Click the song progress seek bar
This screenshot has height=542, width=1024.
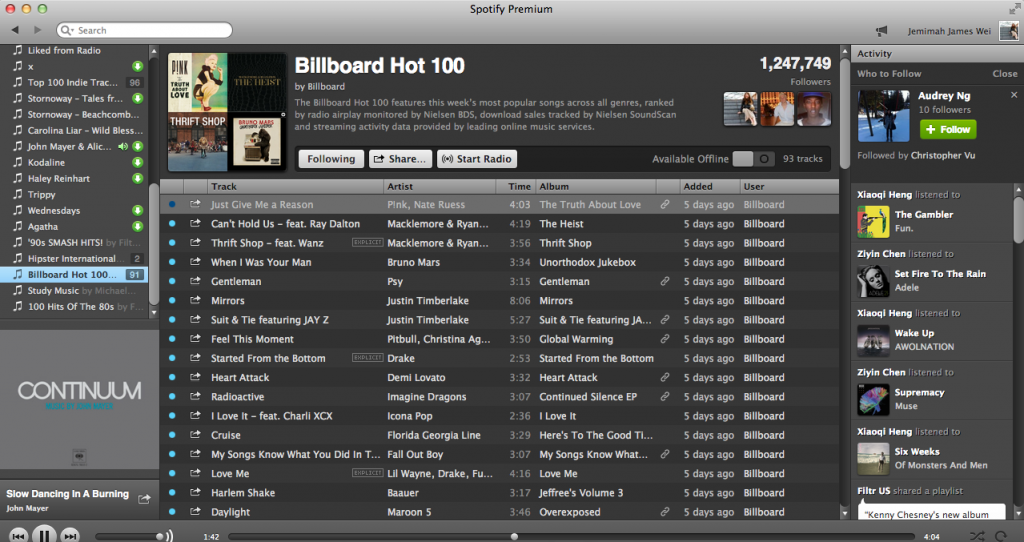point(571,537)
